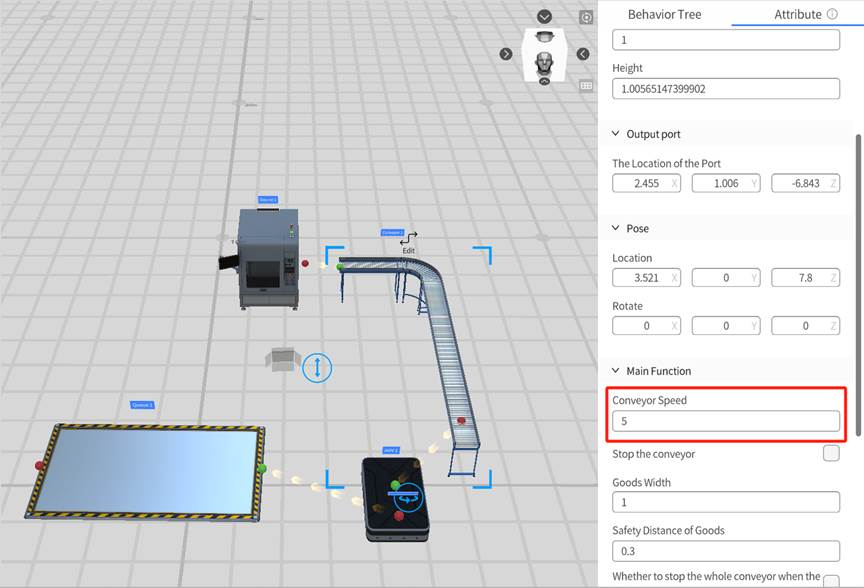Click the attribute panel vertical scrollbar

click(857, 285)
